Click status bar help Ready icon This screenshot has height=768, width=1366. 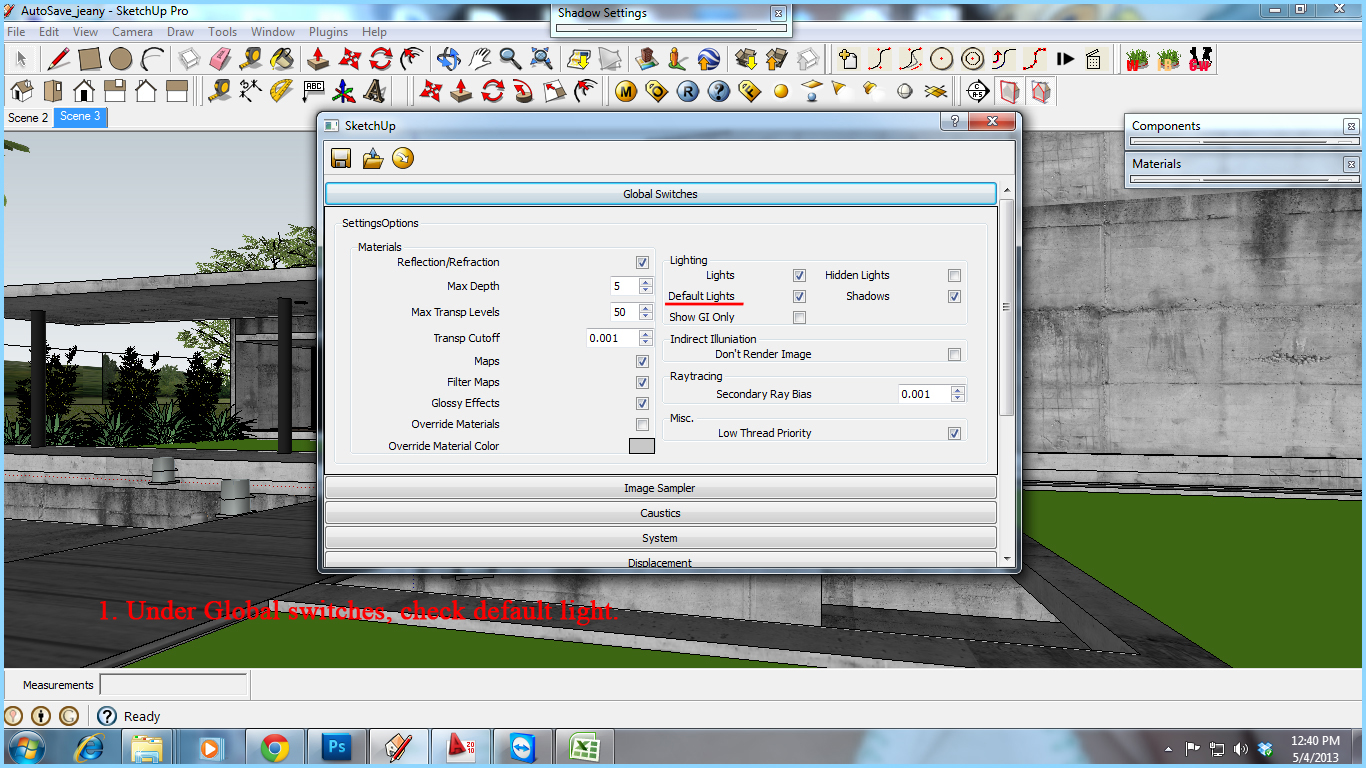click(x=107, y=716)
